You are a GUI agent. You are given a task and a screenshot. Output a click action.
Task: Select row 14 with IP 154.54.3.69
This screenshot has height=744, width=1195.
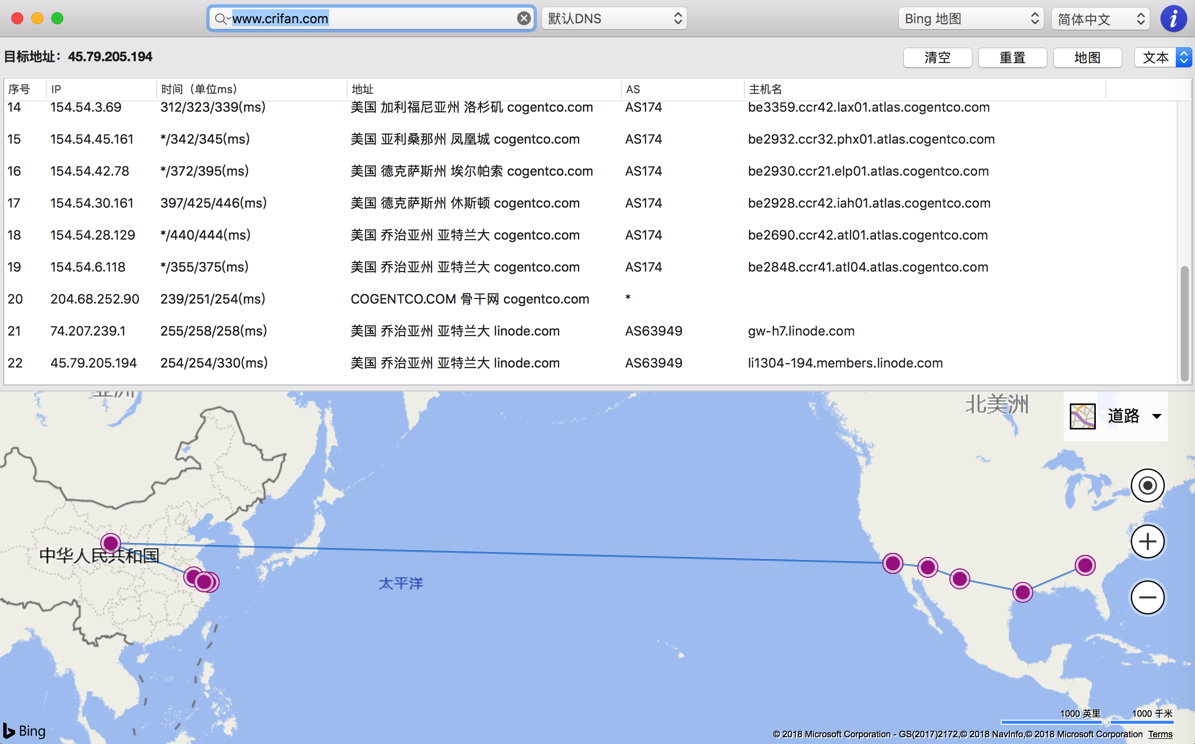591,107
